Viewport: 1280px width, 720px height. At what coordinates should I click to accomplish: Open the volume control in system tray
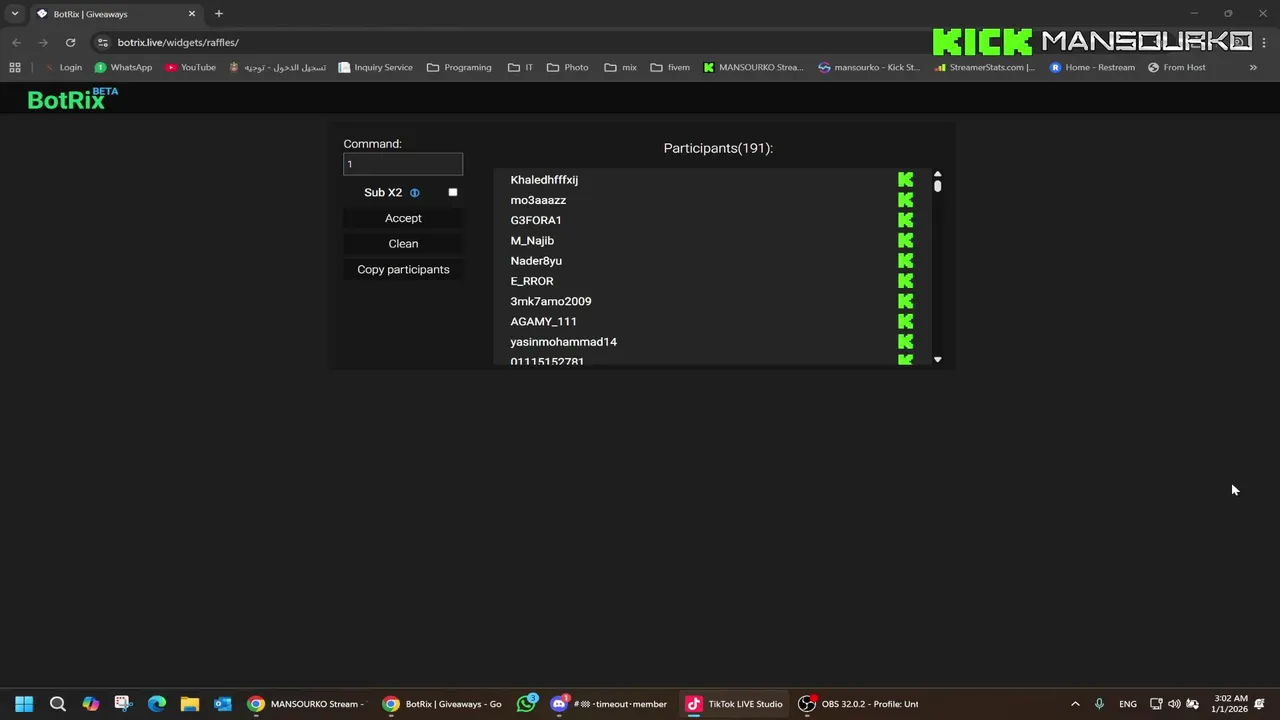pyautogui.click(x=1174, y=704)
